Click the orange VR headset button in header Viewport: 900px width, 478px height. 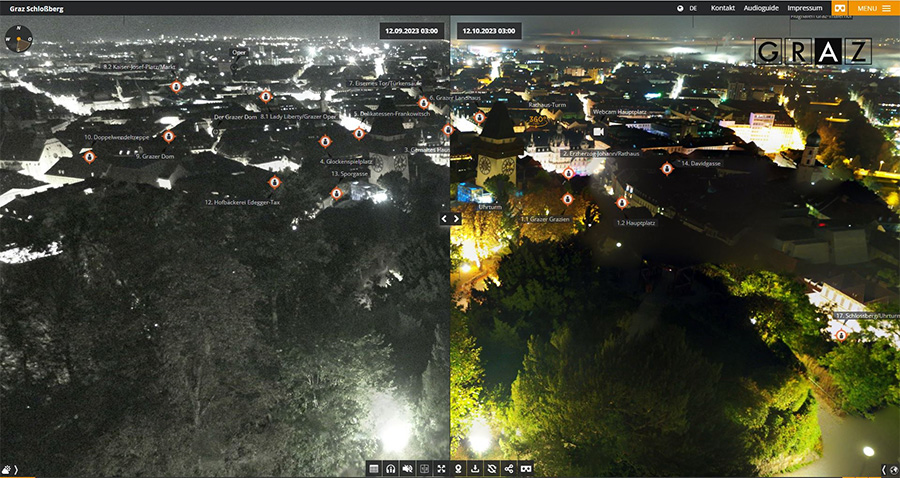[840, 8]
